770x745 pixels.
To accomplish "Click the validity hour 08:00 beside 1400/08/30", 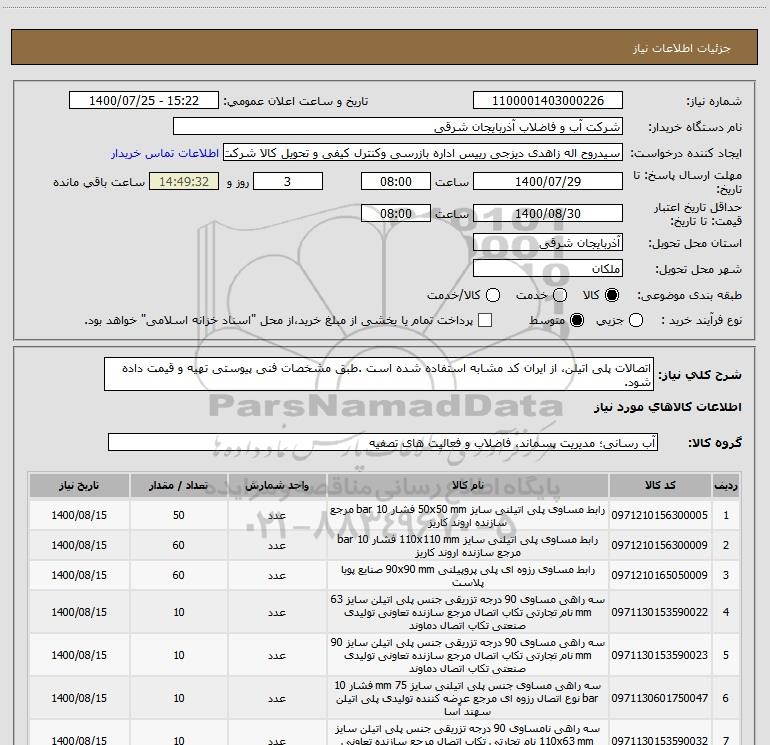I will pyautogui.click(x=396, y=214).
